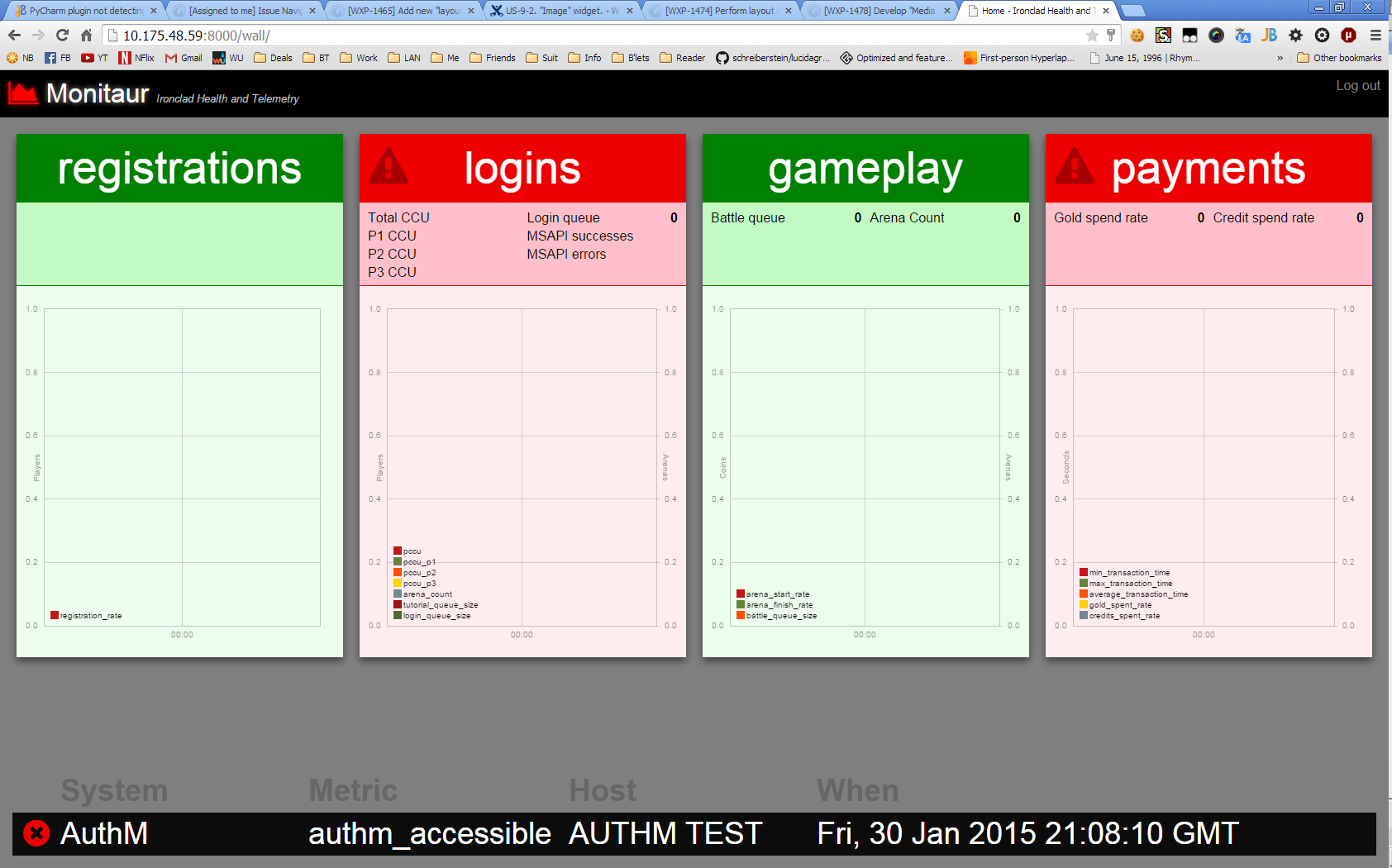
Task: Open the Other bookmarks folder
Action: 1339,58
